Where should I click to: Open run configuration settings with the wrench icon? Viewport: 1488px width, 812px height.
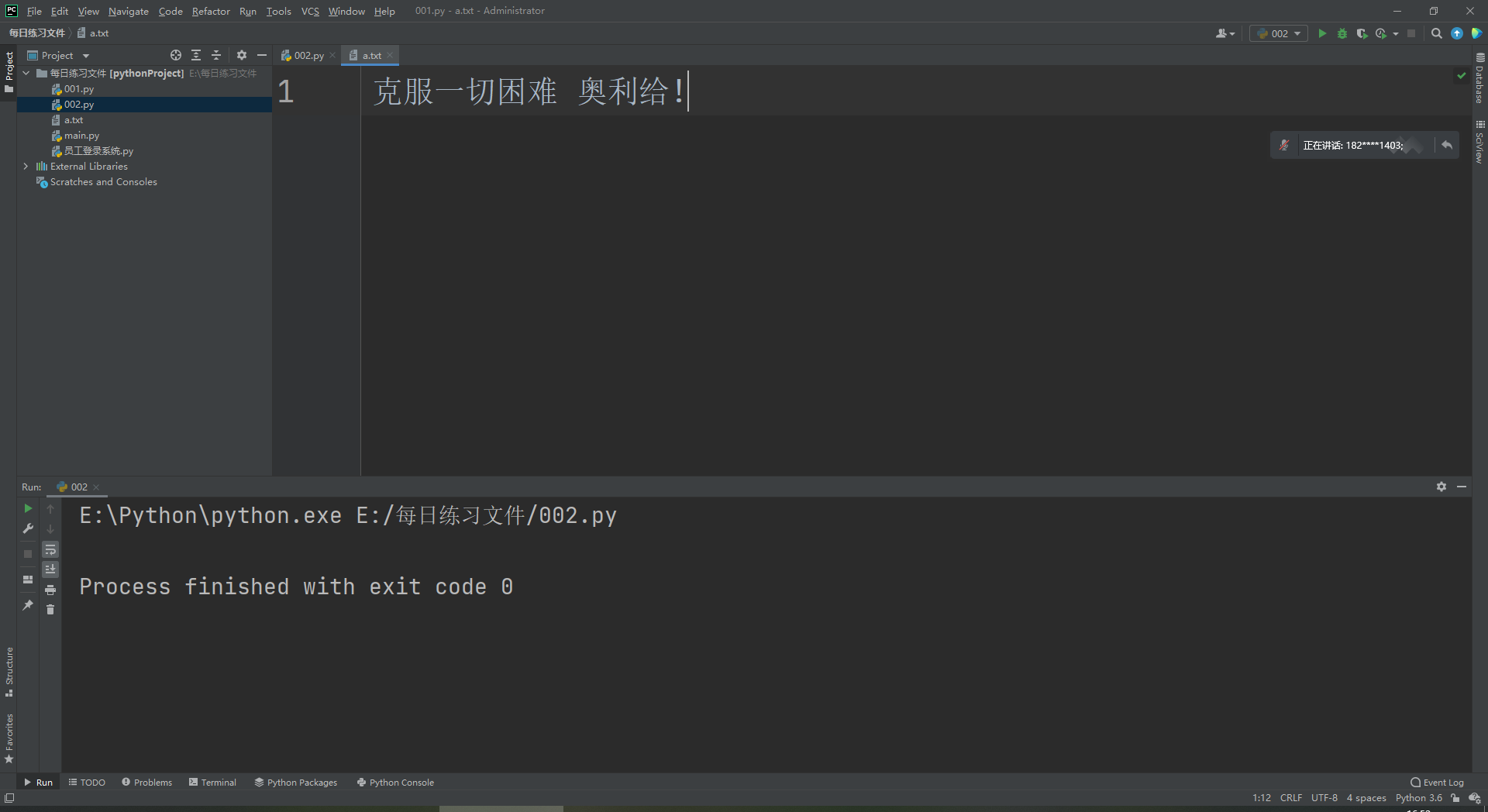[28, 528]
